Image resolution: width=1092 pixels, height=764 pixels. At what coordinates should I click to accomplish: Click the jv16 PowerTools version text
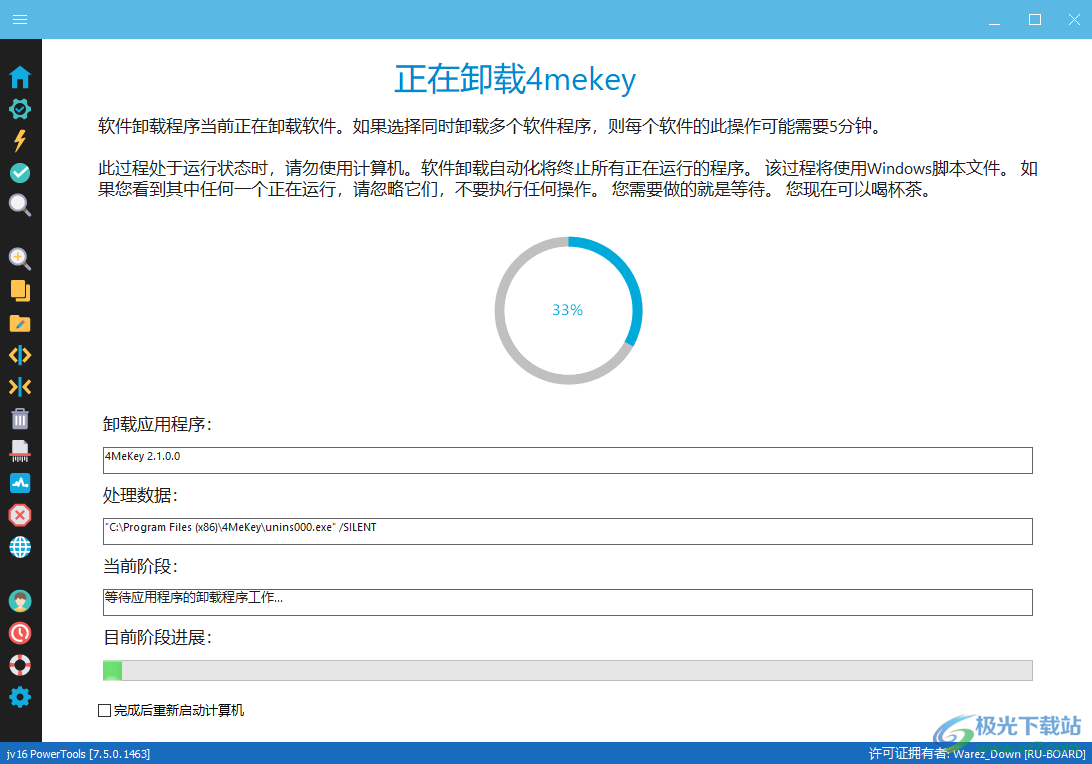point(78,754)
